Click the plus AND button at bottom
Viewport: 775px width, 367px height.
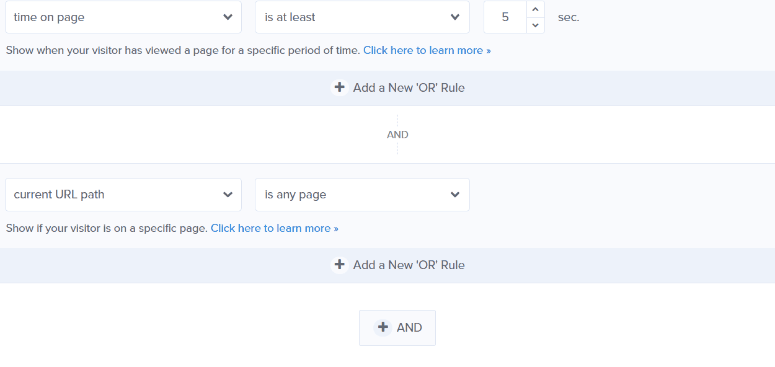coord(397,328)
